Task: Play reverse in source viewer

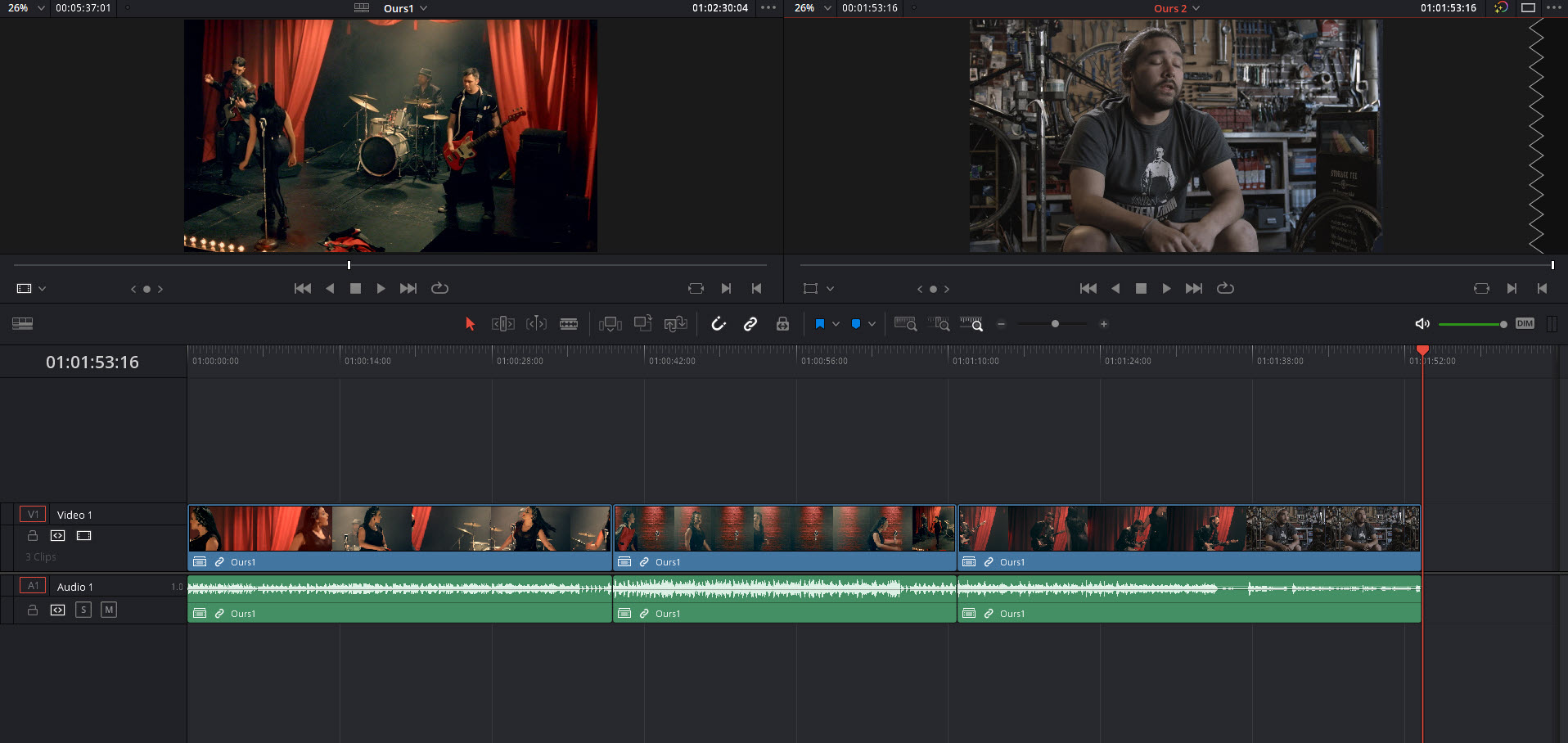Action: coord(330,288)
